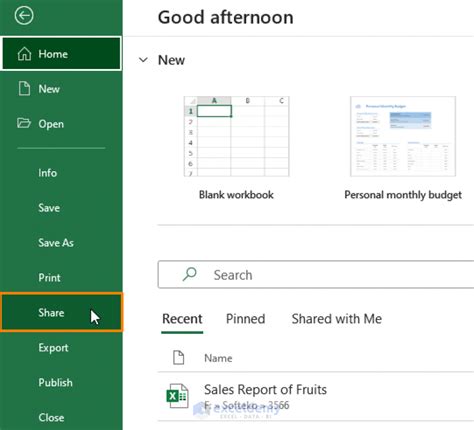This screenshot has height=430, width=474.
Task: Click the back arrow circle icon
Action: (x=24, y=16)
